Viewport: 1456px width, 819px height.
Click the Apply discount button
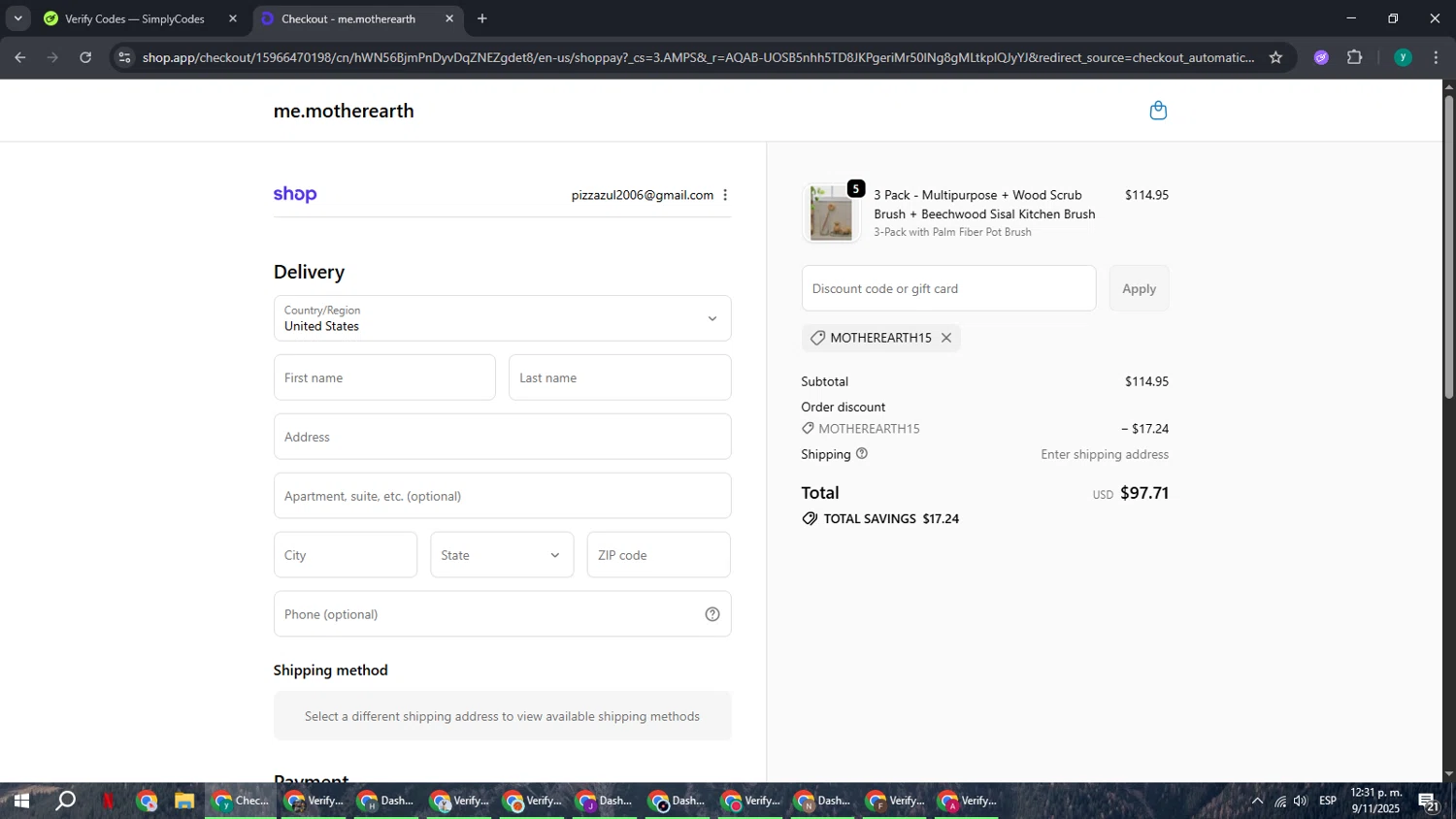(x=1139, y=288)
